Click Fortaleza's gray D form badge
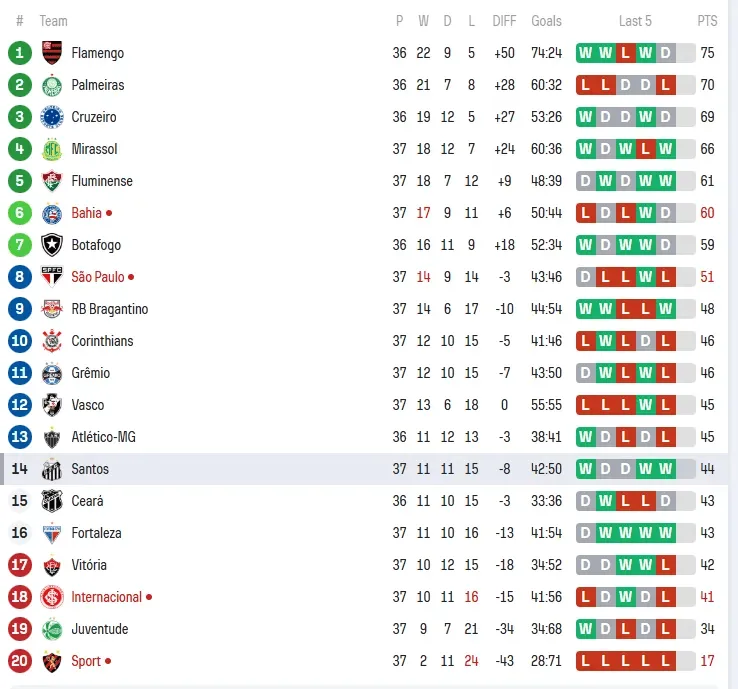The image size is (738, 689). pyautogui.click(x=585, y=533)
